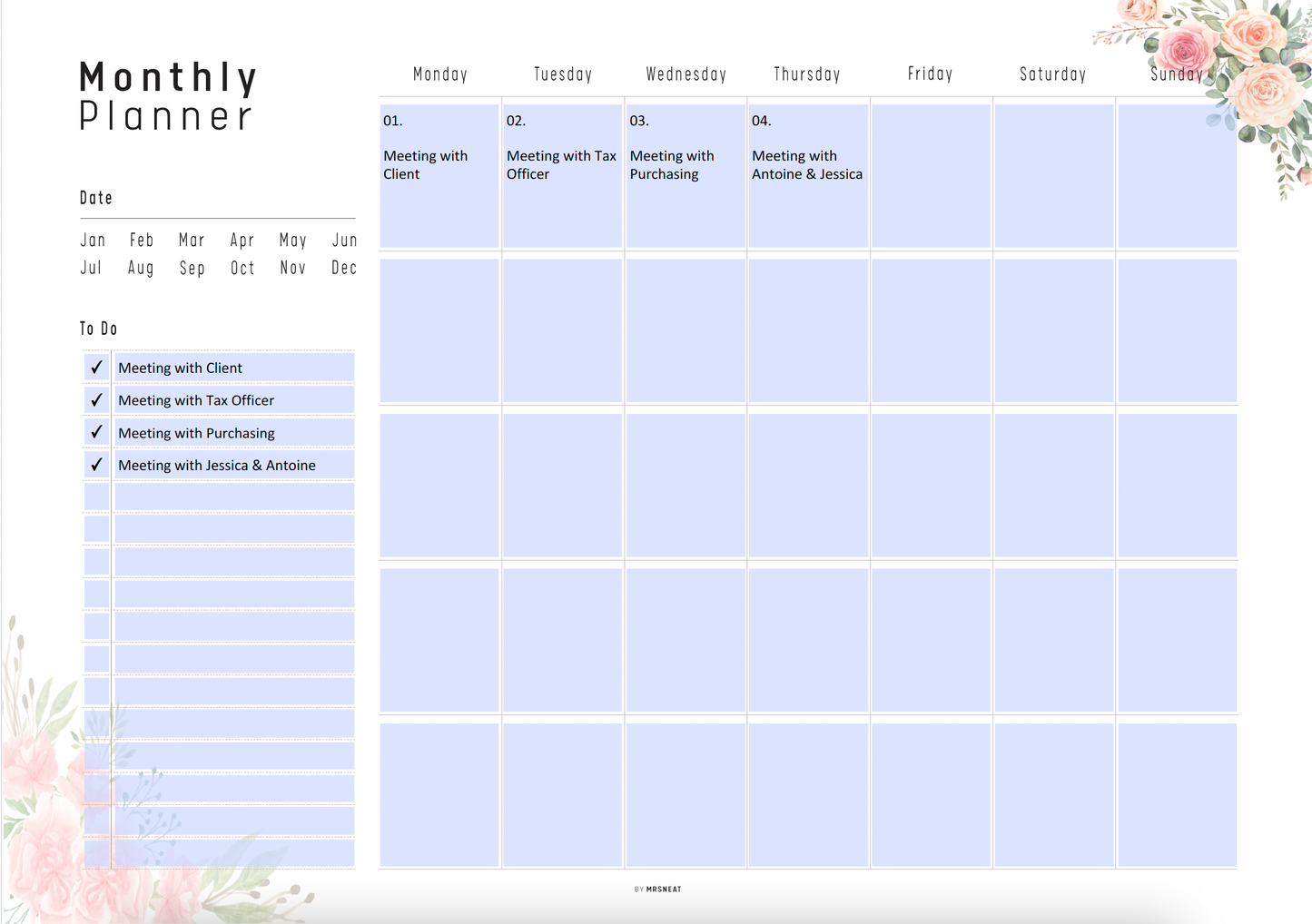
Task: Click the first empty to-do text field
Action: (233, 497)
